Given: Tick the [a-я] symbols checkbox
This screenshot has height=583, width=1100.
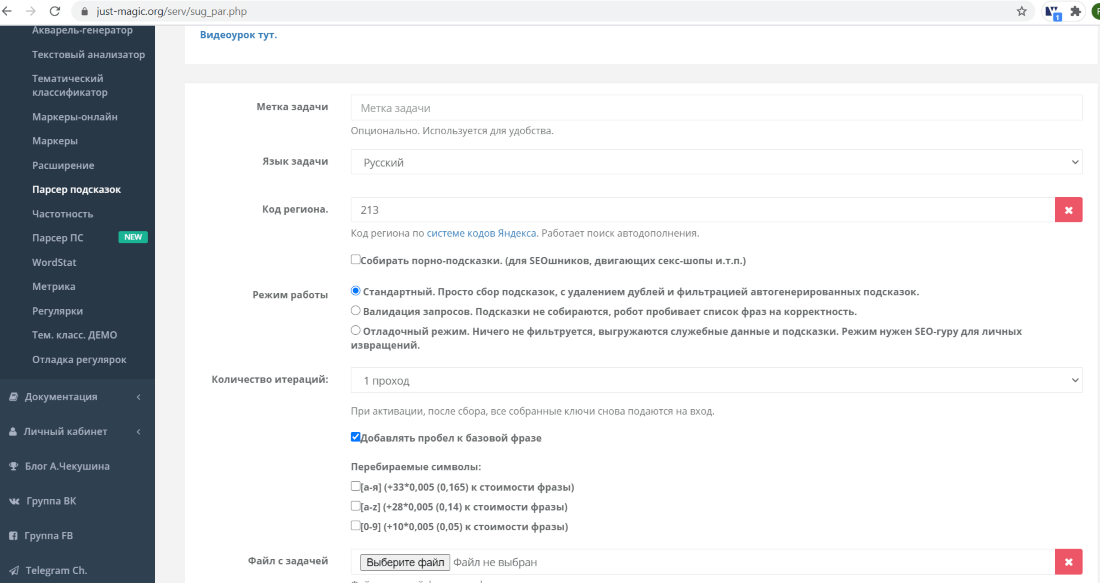Looking at the screenshot, I should (356, 485).
